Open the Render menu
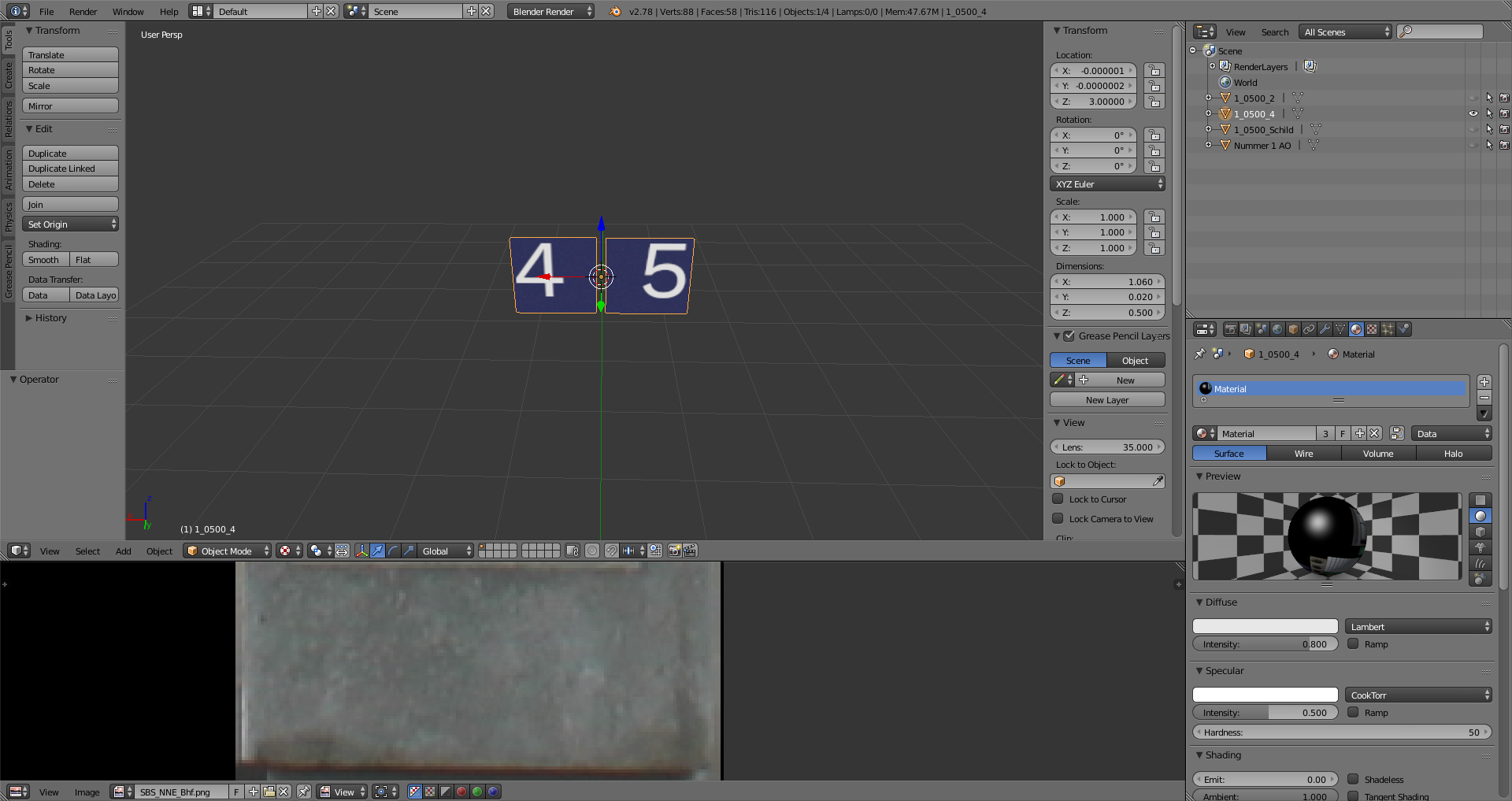The height and width of the screenshot is (801, 1512). click(x=83, y=11)
